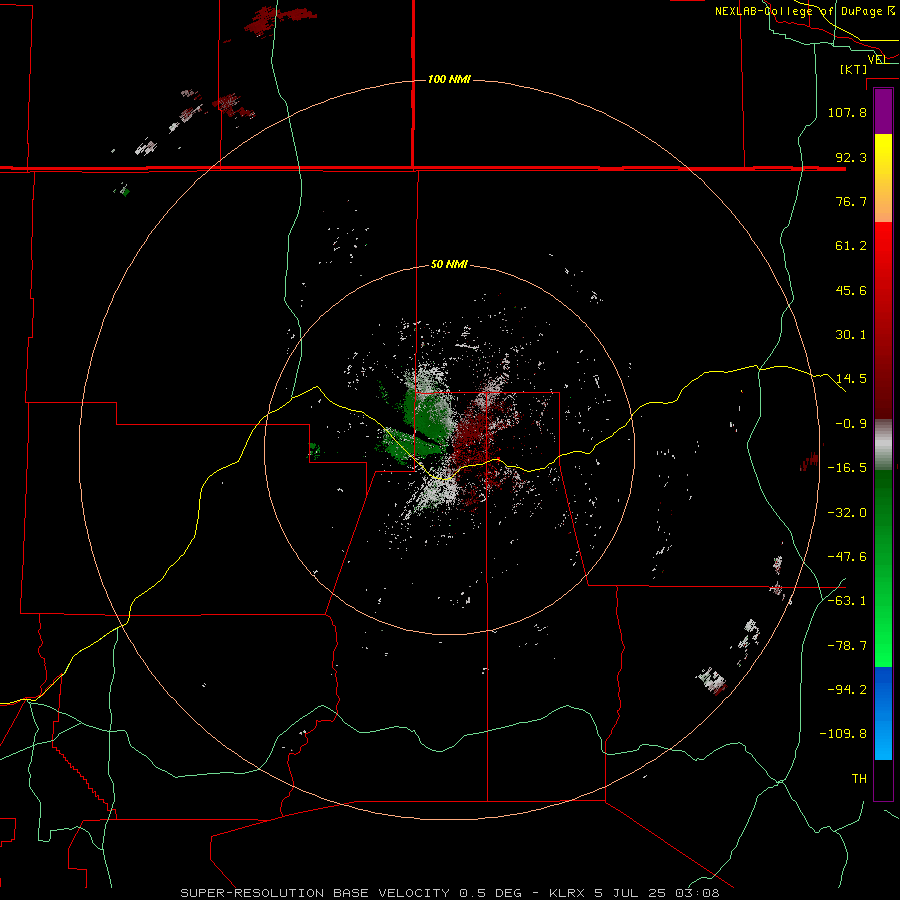Select the NEXLAB-College of DuPage header text
Image resolution: width=900 pixels, height=900 pixels.
[805, 11]
